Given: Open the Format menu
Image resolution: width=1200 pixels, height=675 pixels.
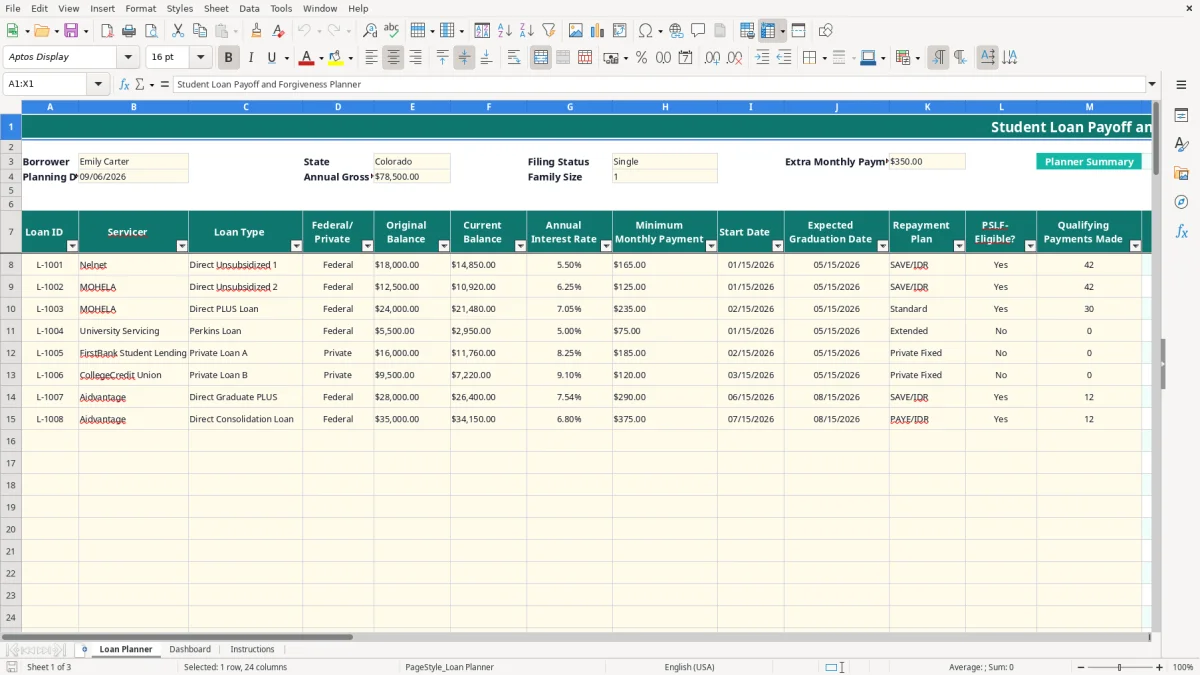Looking at the screenshot, I should [x=140, y=8].
